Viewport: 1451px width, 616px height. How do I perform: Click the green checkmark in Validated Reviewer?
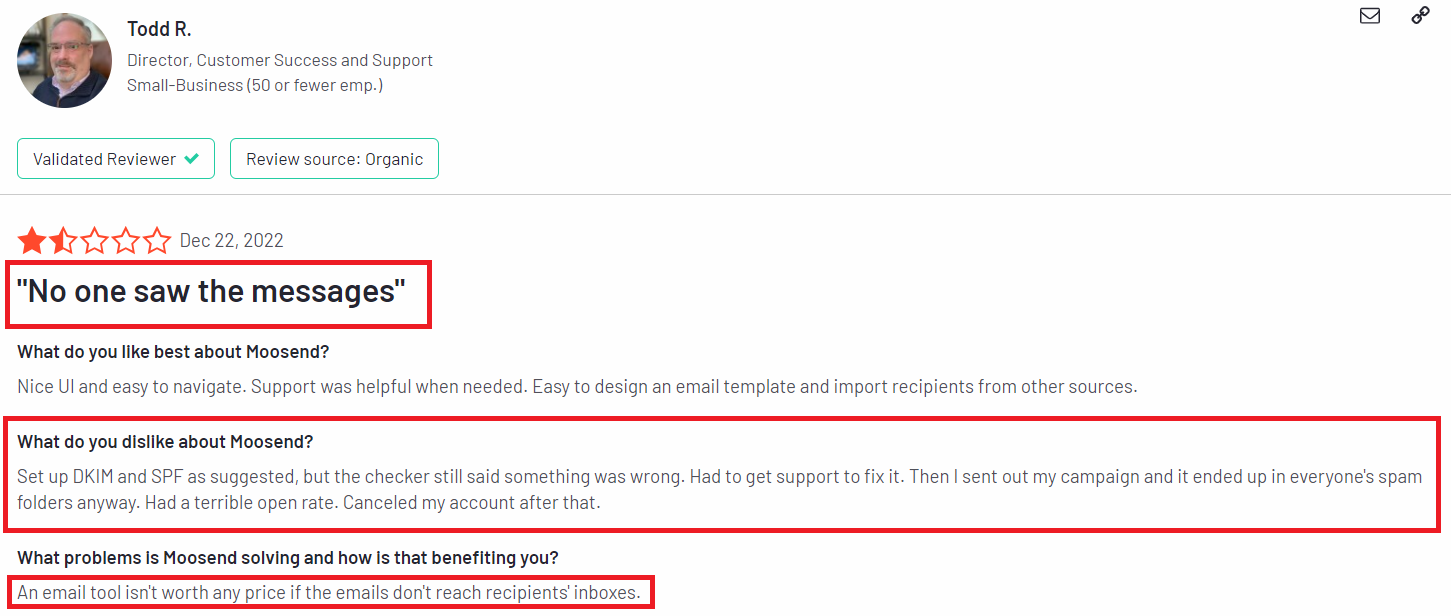point(192,159)
